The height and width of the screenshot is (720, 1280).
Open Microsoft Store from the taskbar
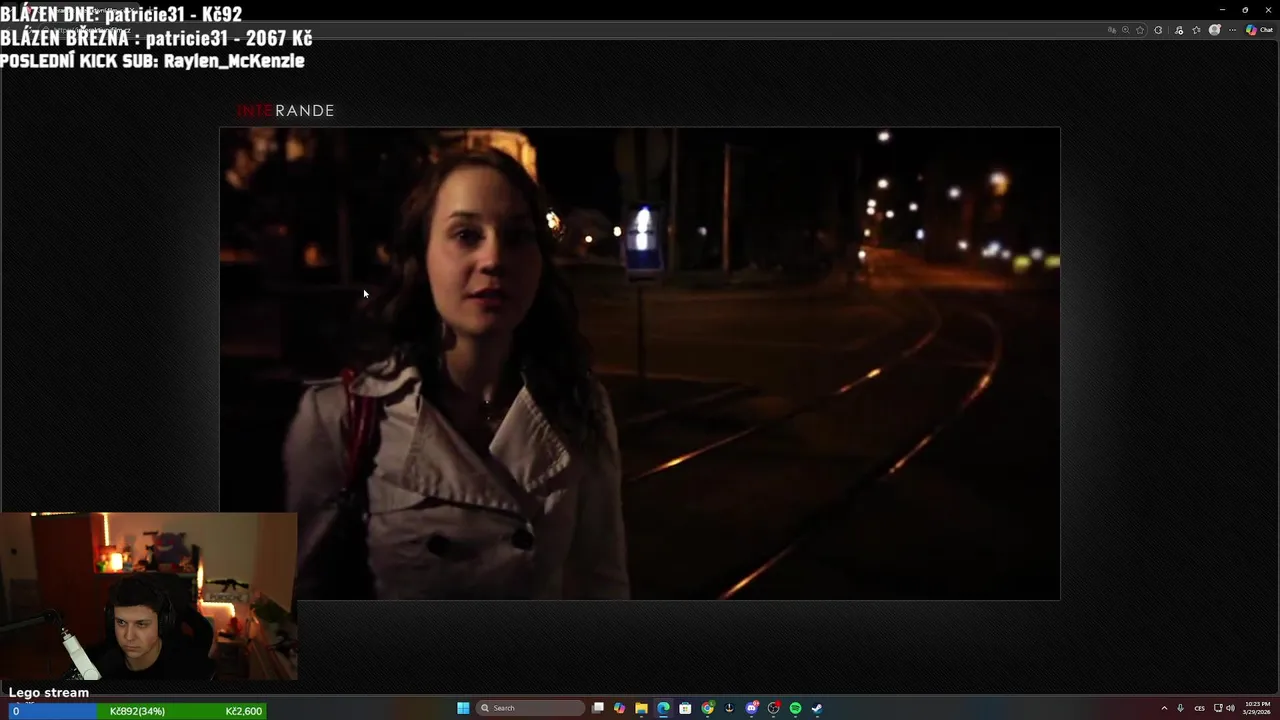pyautogui.click(x=685, y=708)
